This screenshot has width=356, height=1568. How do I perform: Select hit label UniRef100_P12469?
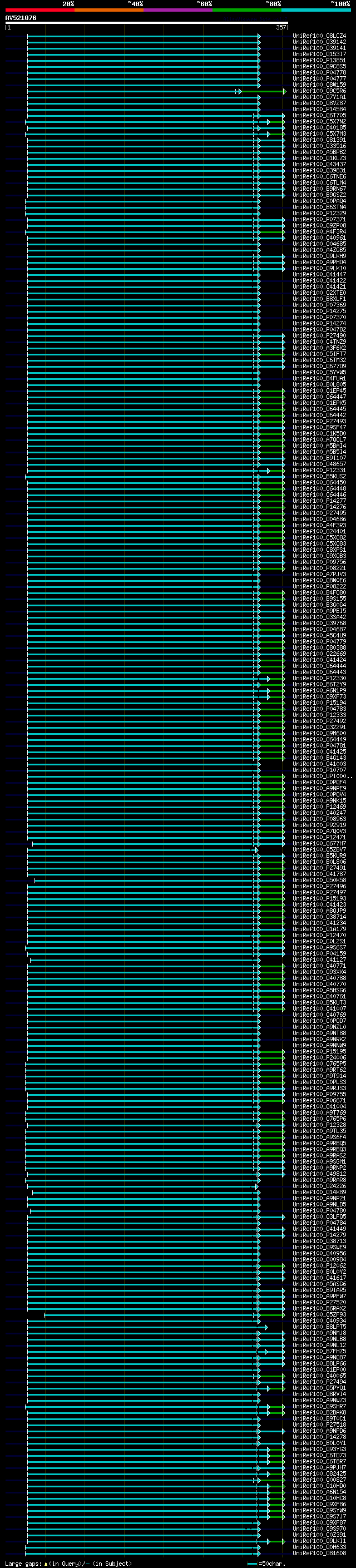319,807
